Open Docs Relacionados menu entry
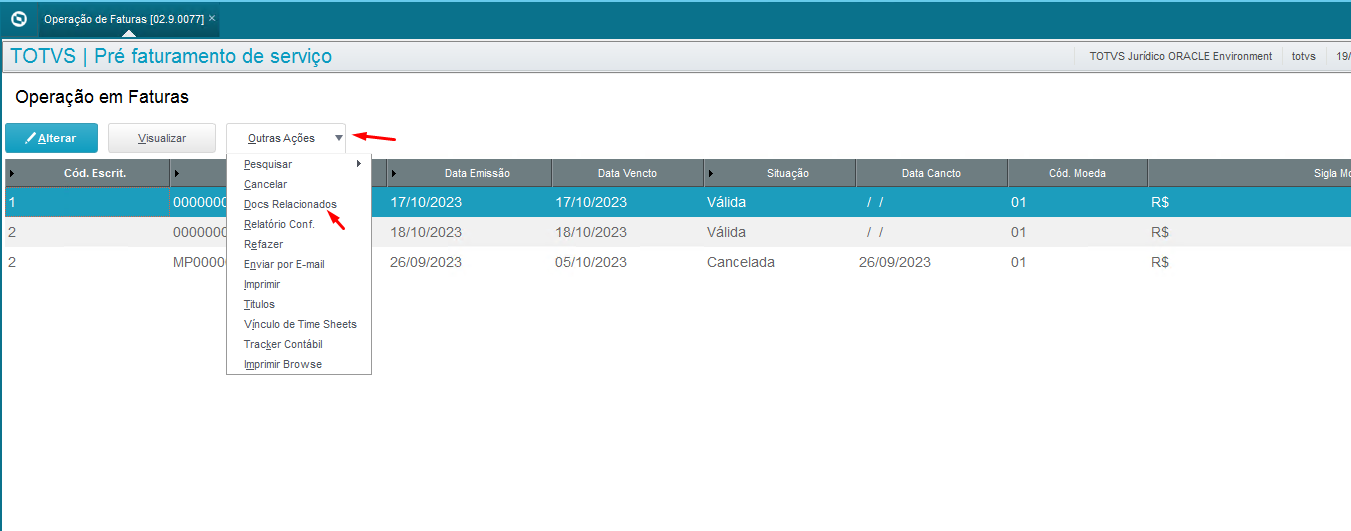The width and height of the screenshot is (1351, 531). click(290, 204)
